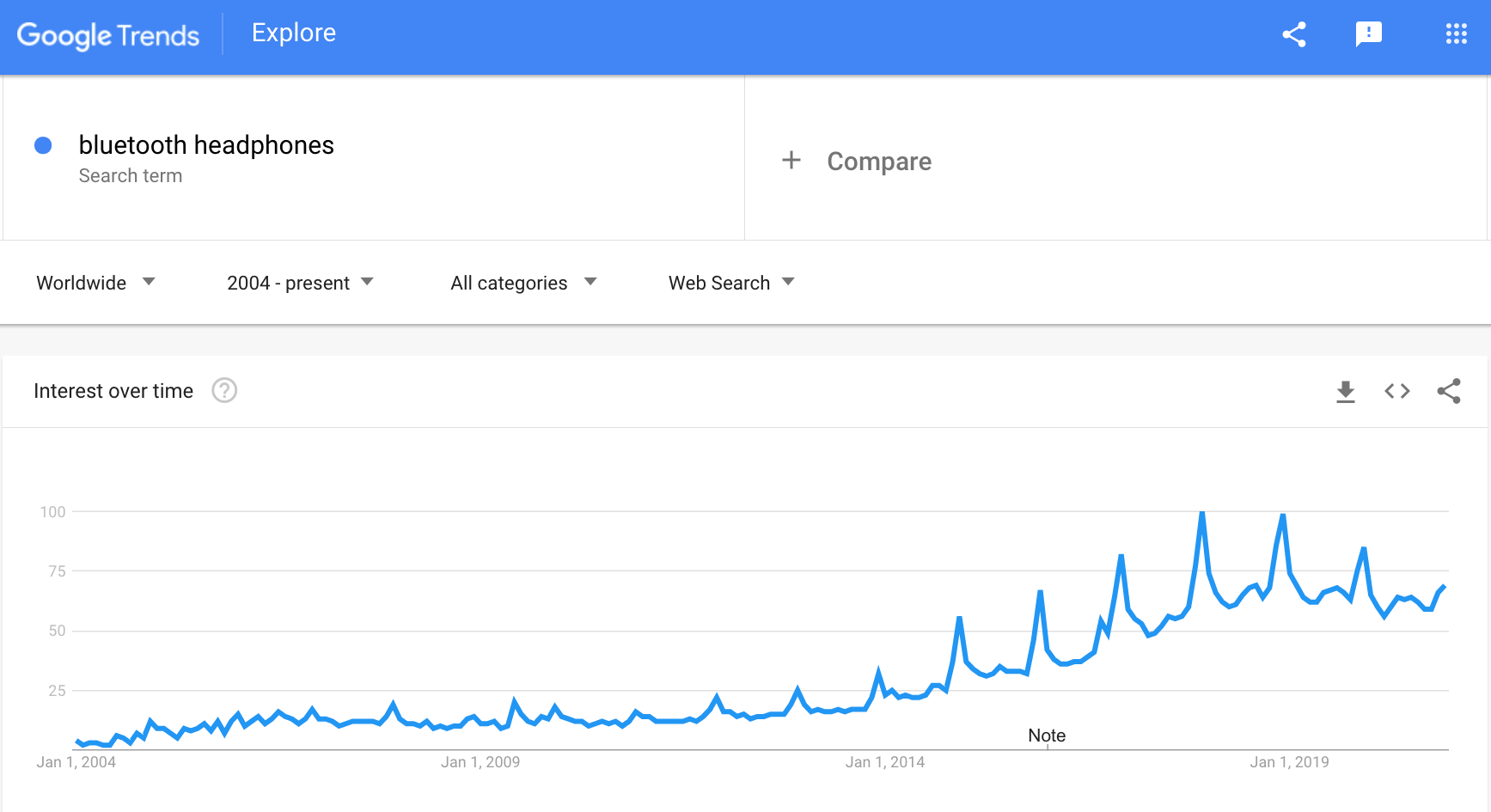Click the highest peak of the chart at 100
Screen dimensions: 1491x812
[x=1202, y=513]
